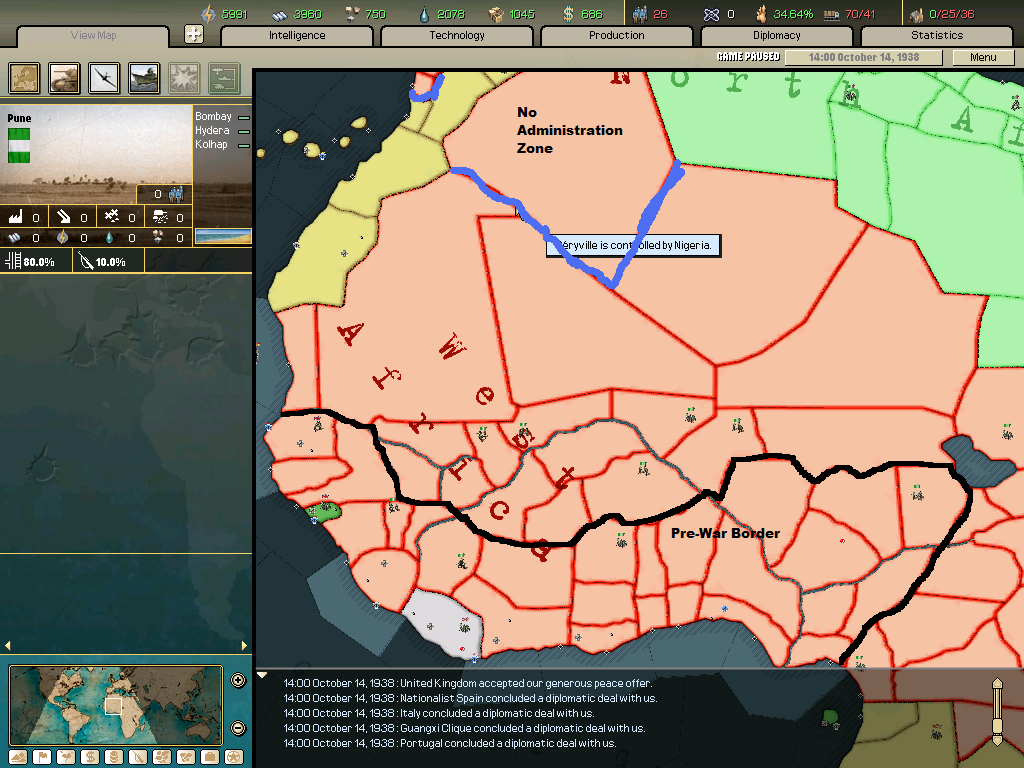Click the province manpower soldiers icon

point(176,194)
